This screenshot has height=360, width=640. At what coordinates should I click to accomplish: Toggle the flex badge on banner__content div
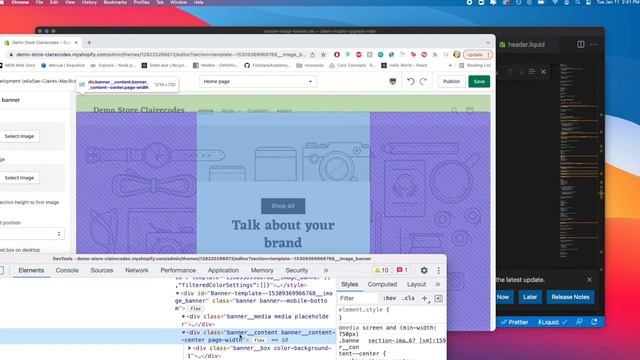[x=259, y=340]
